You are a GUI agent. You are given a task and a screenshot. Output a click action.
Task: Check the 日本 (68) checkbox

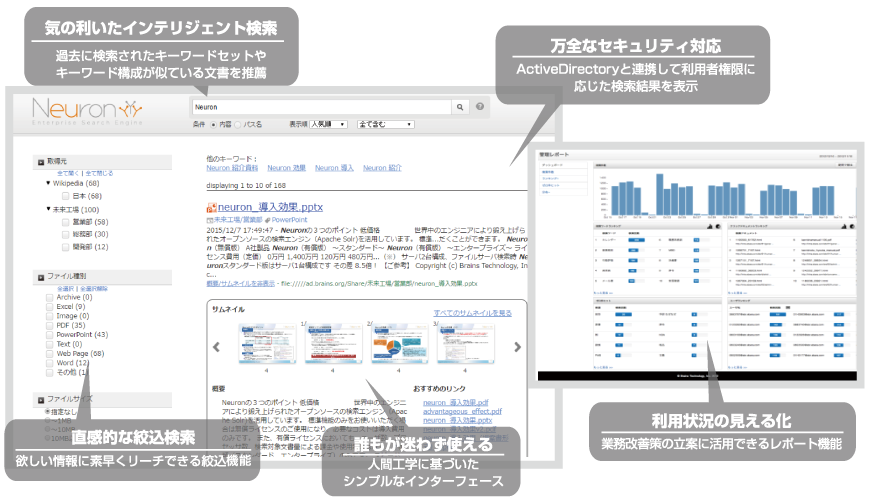tap(65, 196)
